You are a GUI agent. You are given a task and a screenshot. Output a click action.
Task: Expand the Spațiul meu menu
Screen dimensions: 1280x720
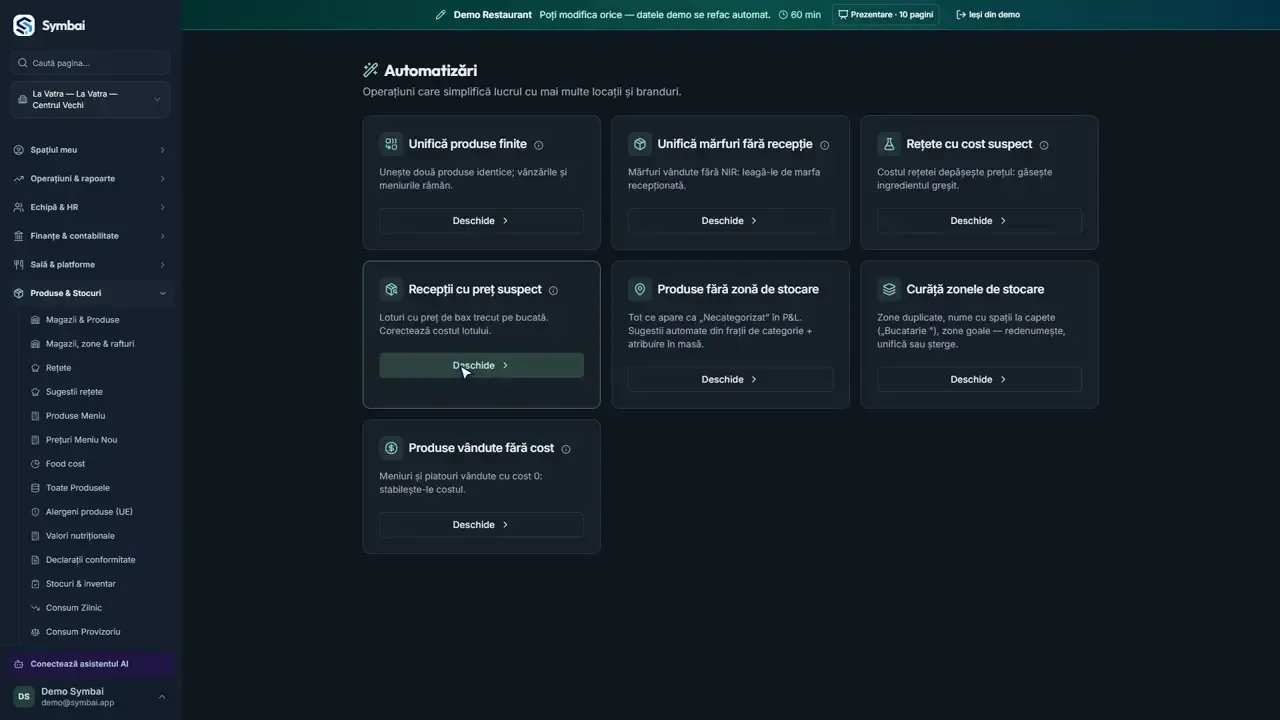pos(90,150)
